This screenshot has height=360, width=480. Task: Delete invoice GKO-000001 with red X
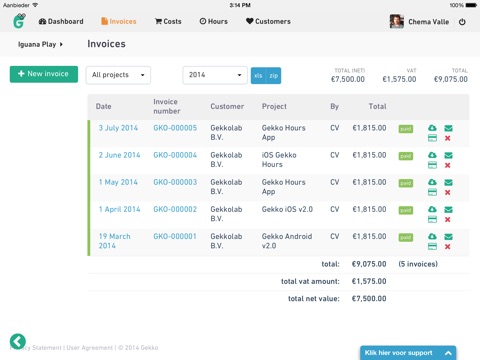click(x=448, y=247)
